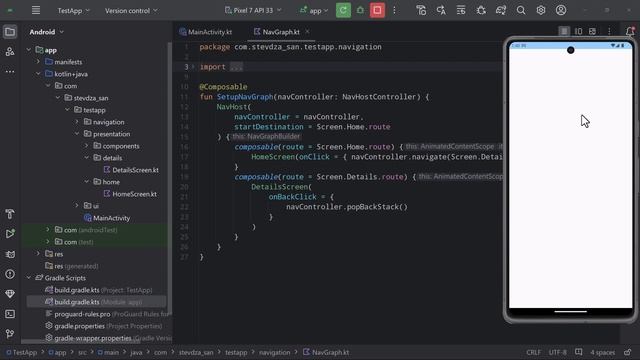Switch editor to design view
This screenshot has width=640, height=360.
592,31
